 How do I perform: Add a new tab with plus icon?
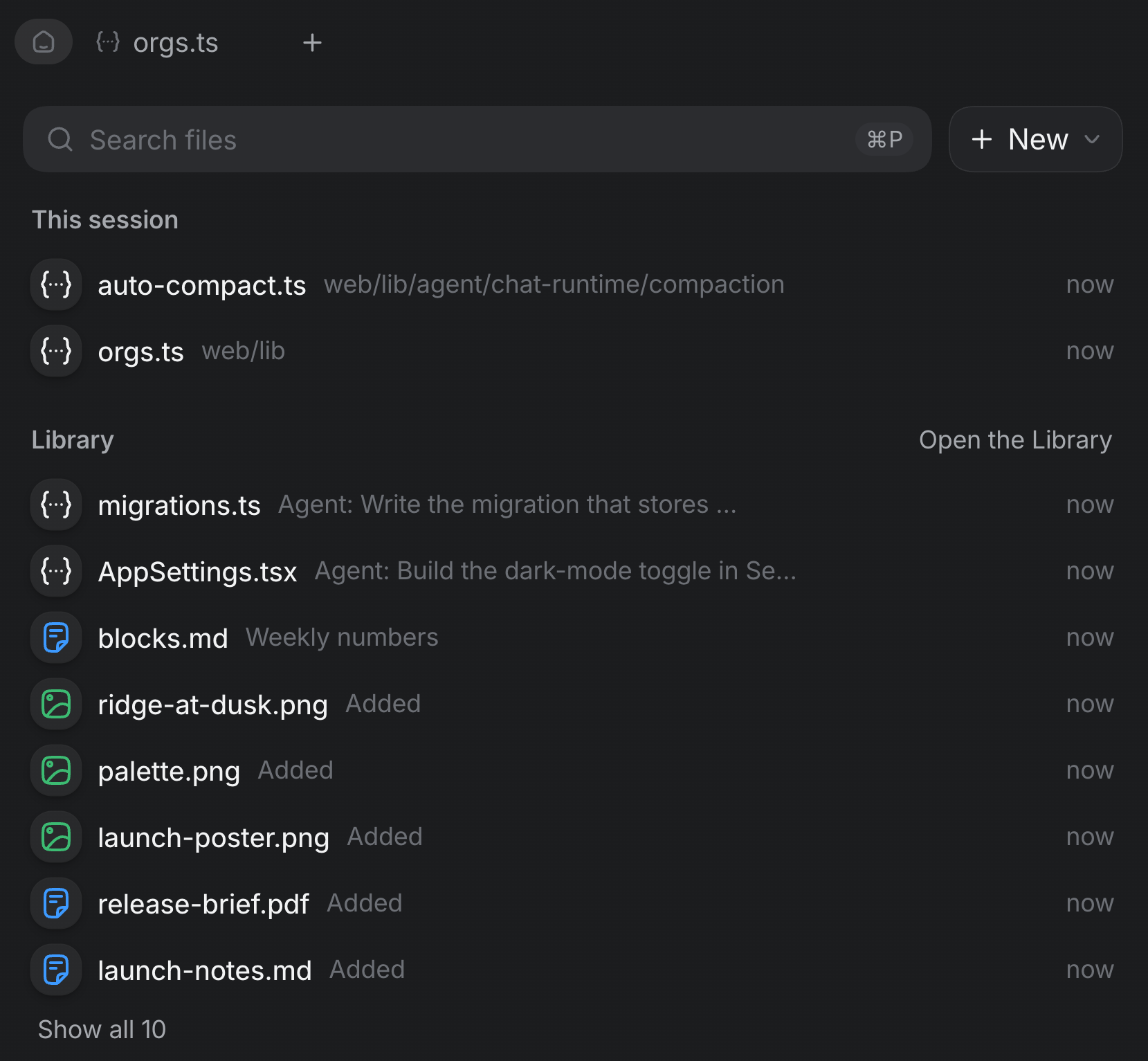[313, 43]
